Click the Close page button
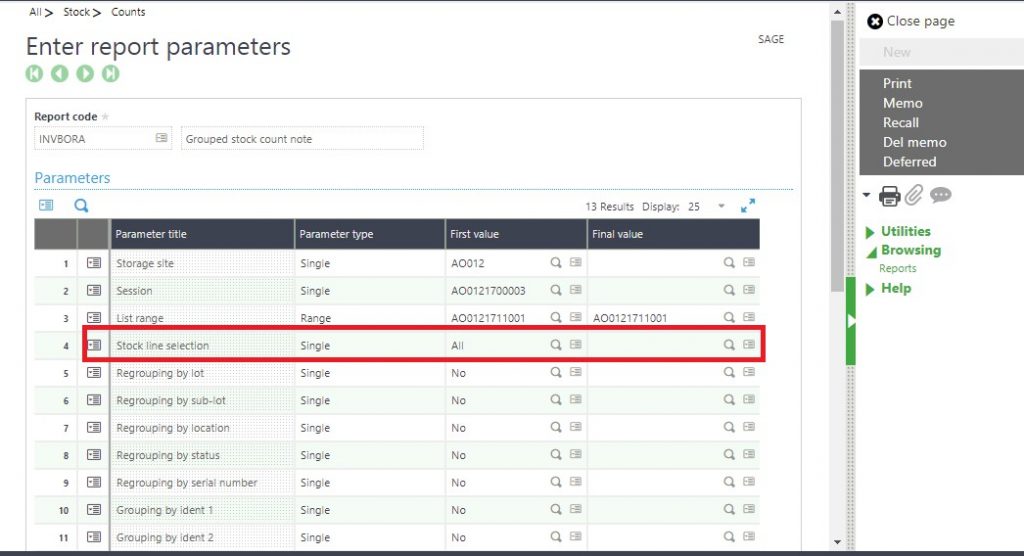This screenshot has height=556, width=1024. click(x=911, y=21)
